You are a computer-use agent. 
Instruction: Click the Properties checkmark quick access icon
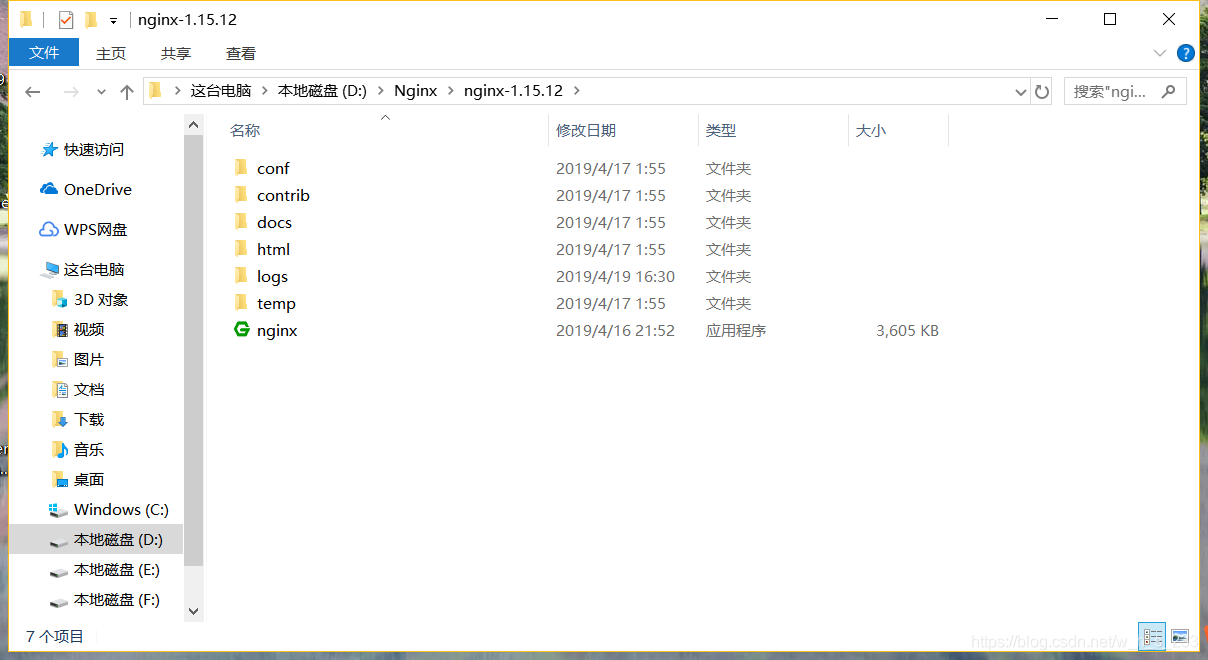point(66,20)
